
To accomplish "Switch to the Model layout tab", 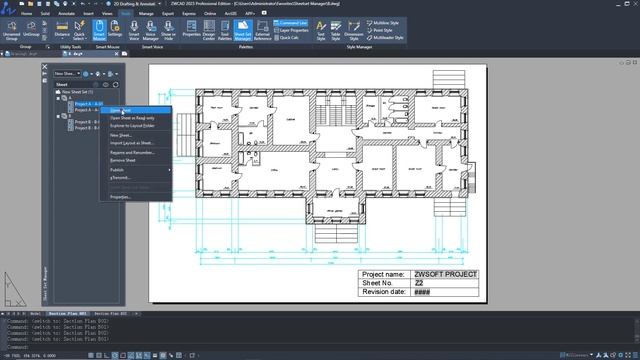I will [36, 314].
